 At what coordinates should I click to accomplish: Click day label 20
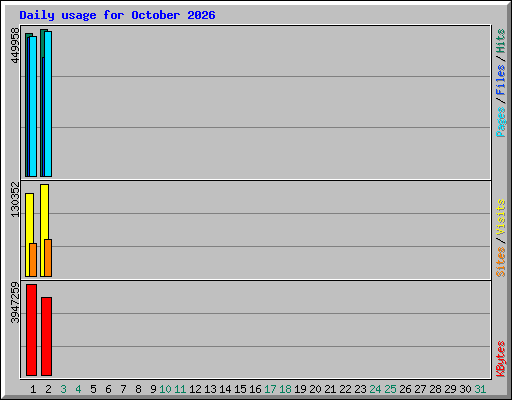(x=315, y=389)
